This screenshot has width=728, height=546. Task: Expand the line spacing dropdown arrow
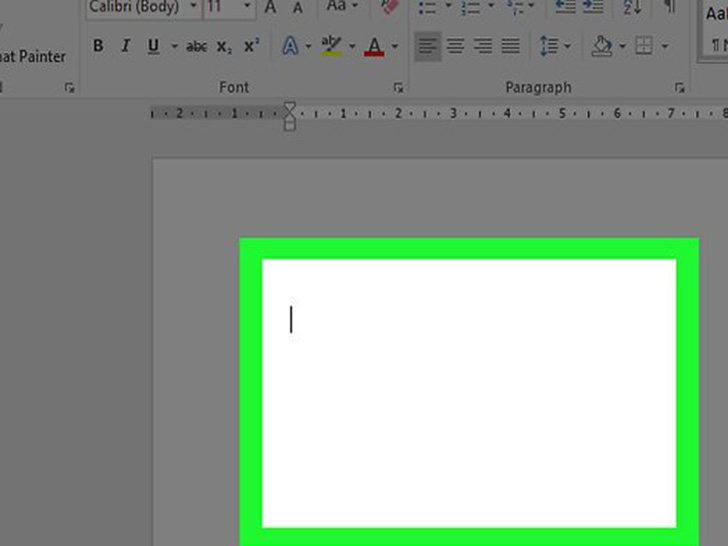[567, 46]
